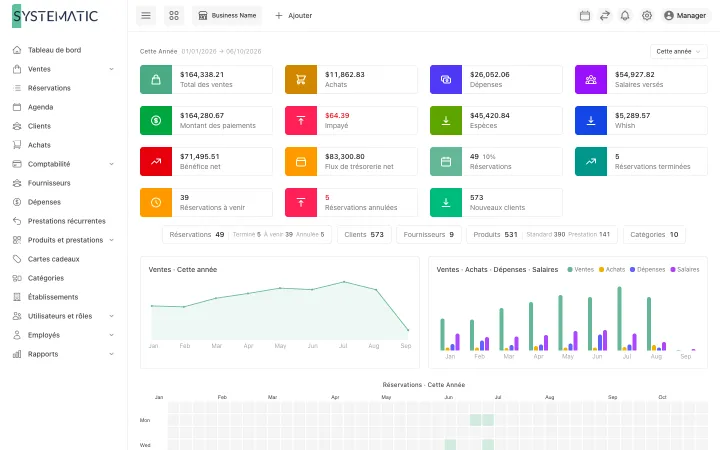Expand the Rapports chevron

pyautogui.click(x=111, y=354)
